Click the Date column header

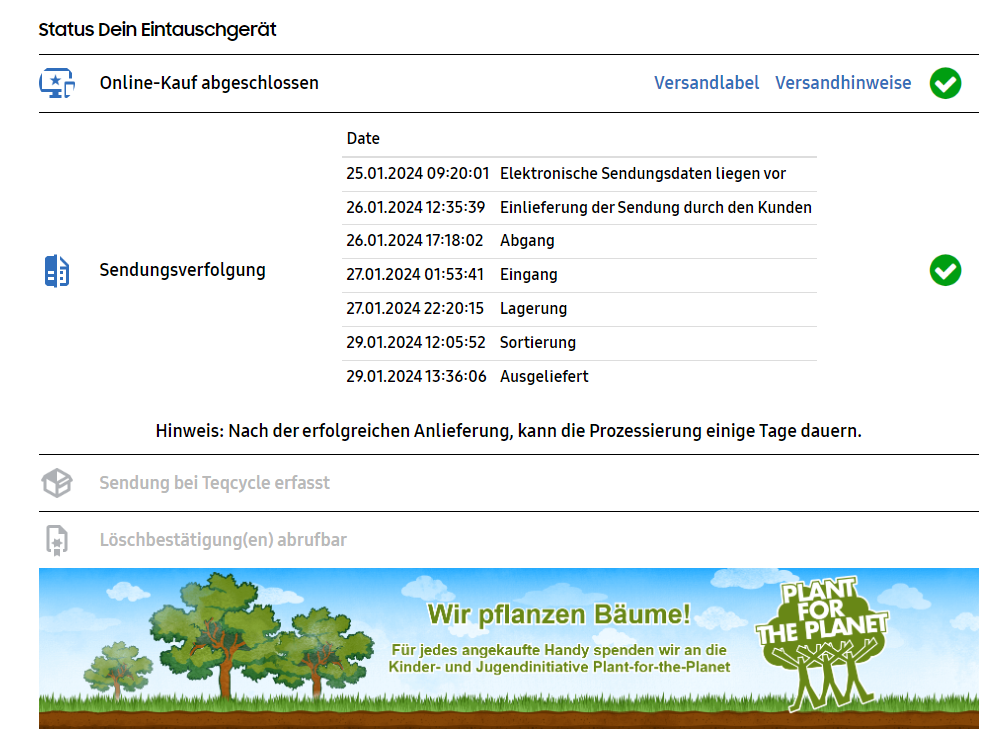363,139
